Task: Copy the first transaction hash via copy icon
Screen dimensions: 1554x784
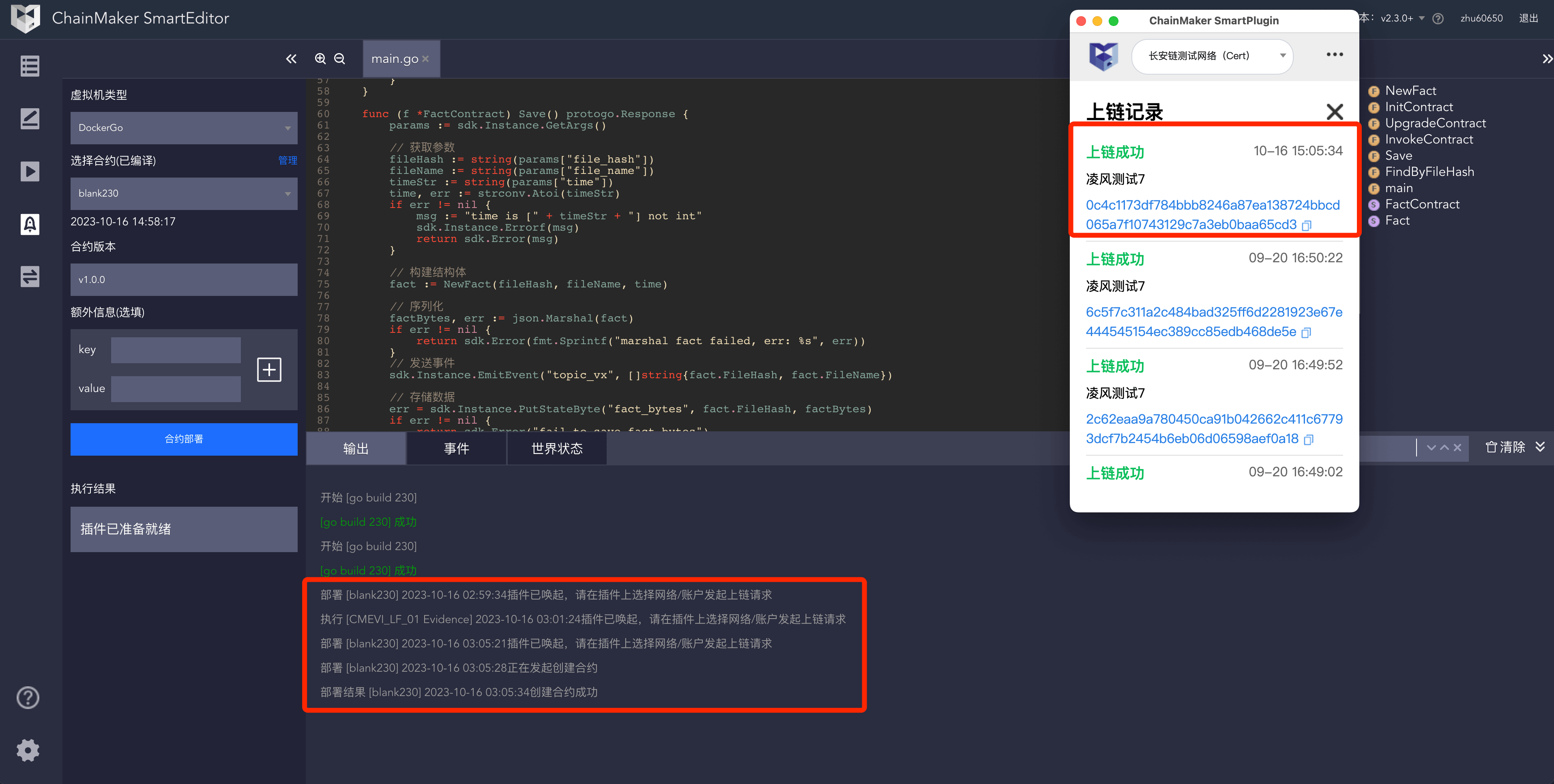Action: pos(1307,225)
